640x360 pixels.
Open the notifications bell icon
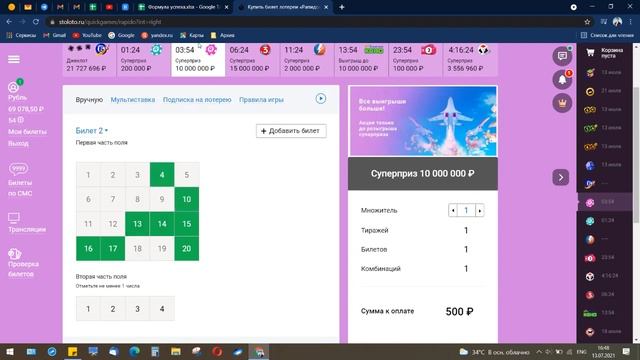(x=562, y=79)
